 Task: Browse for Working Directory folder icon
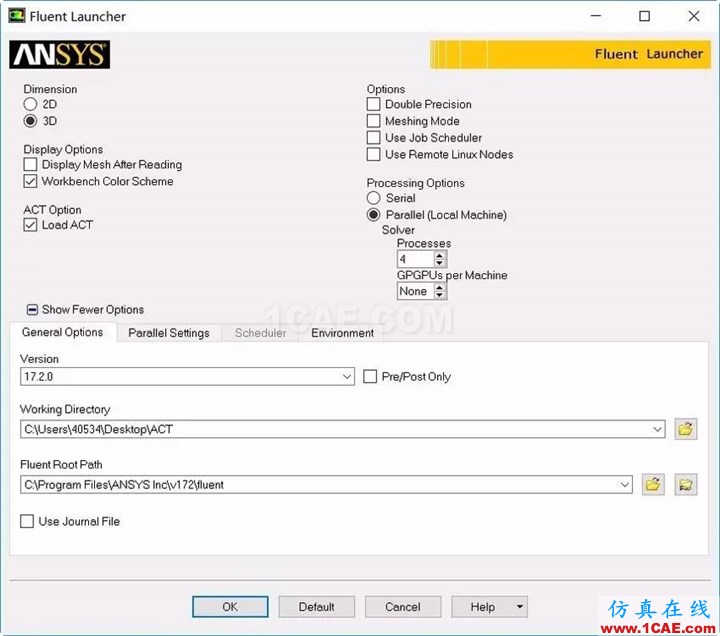686,429
